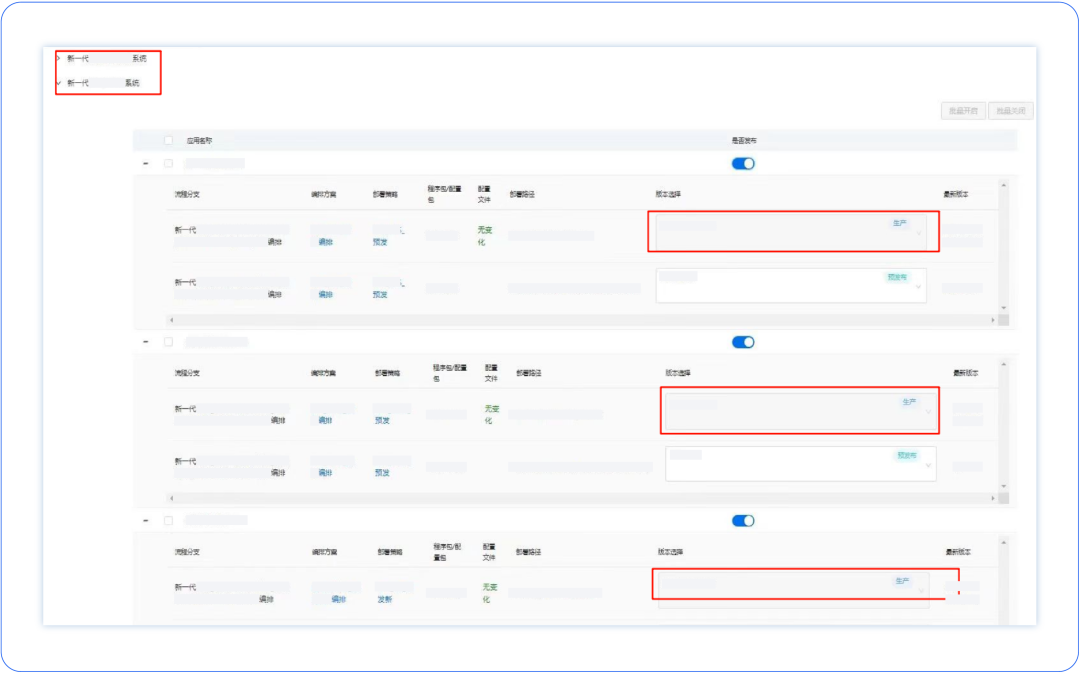Expand the collapsed 新一代 system tree node
The image size is (1080, 673).
pos(59,59)
